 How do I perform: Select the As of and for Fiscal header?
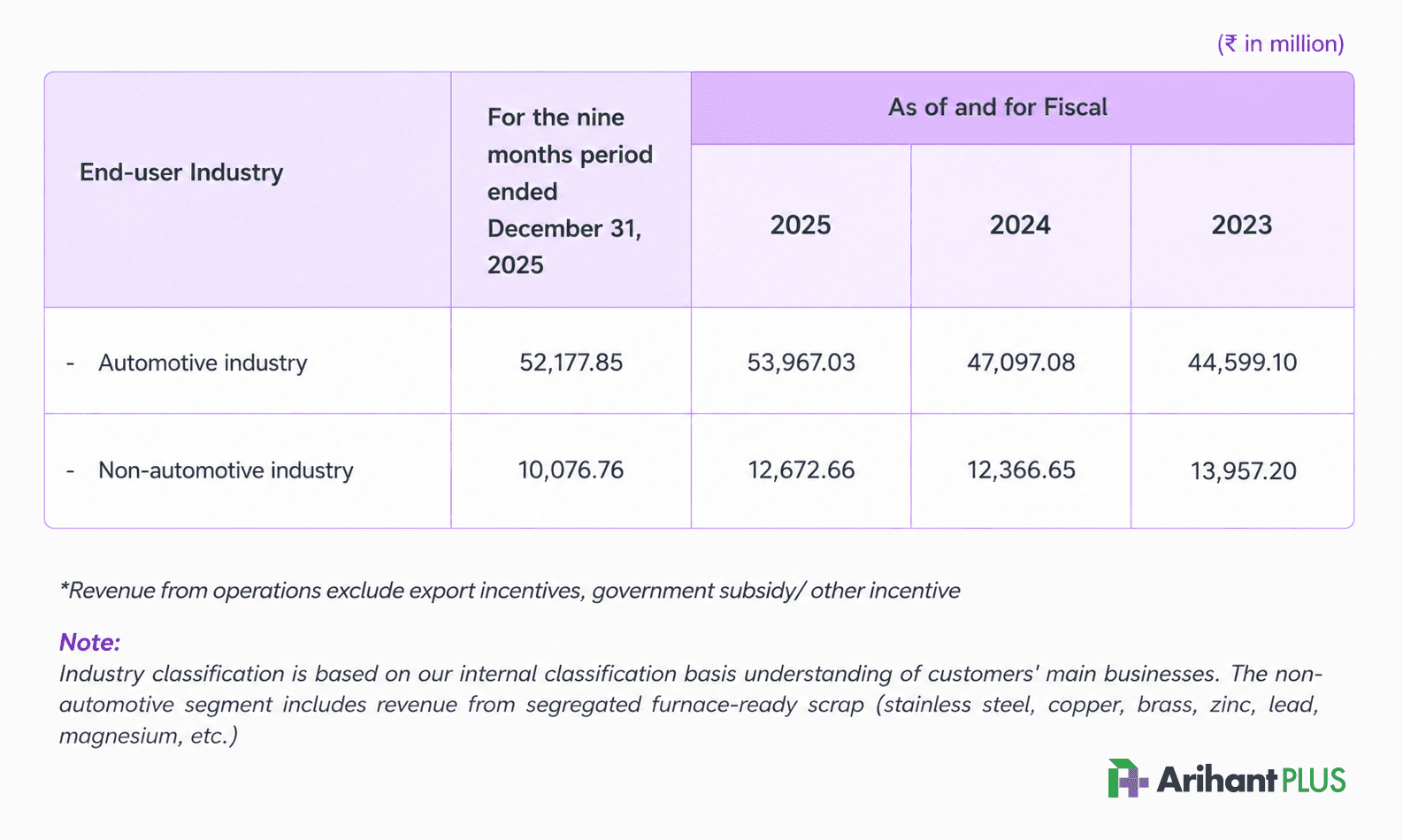1022,108
